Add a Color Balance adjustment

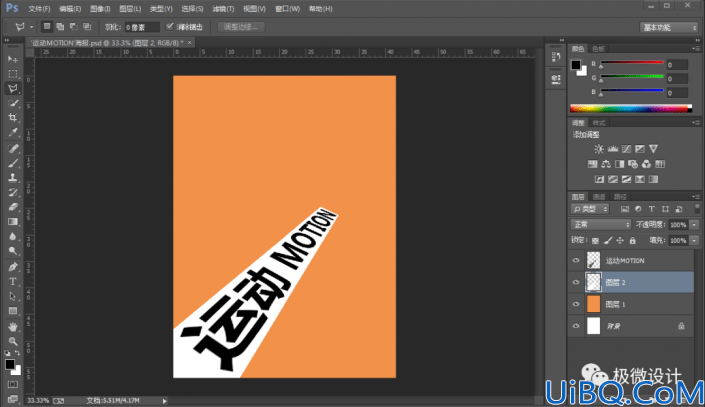pyautogui.click(x=606, y=164)
